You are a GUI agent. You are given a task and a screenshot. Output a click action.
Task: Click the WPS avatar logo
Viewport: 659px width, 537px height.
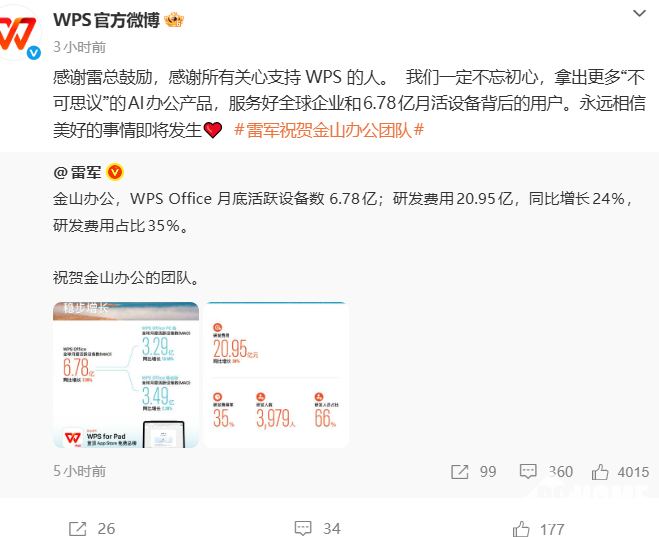coord(18,33)
